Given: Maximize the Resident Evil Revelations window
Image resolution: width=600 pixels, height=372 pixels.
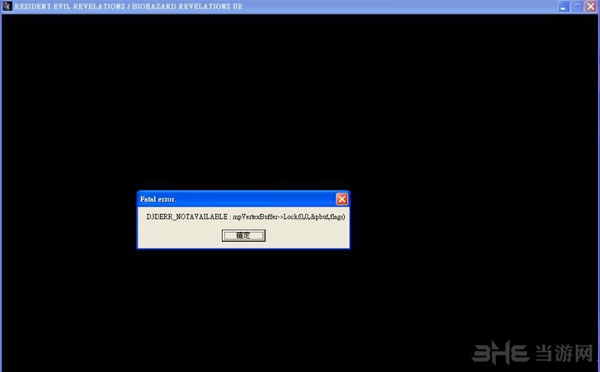Looking at the screenshot, I should pos(577,6).
